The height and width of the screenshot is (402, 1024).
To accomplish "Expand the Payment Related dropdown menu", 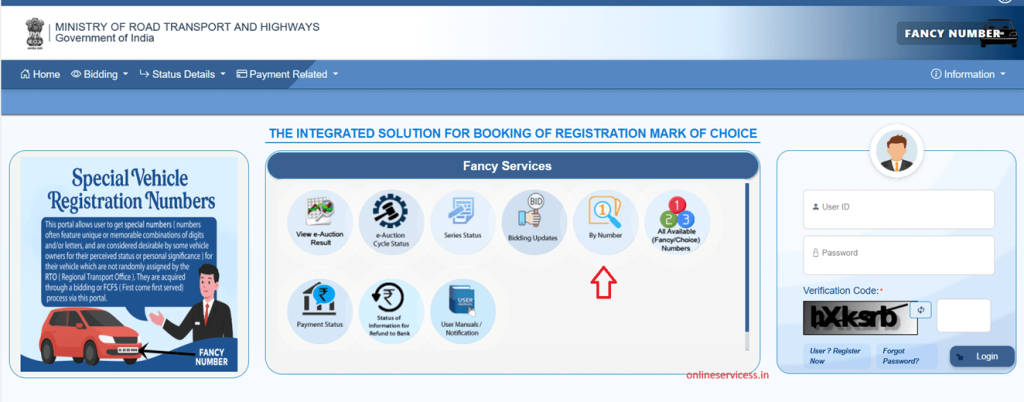I will pyautogui.click(x=287, y=74).
